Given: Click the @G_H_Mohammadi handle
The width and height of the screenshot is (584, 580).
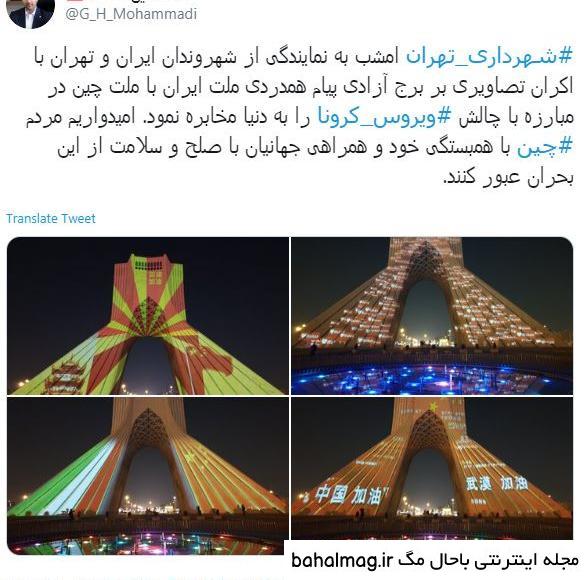Looking at the screenshot, I should click(131, 14).
